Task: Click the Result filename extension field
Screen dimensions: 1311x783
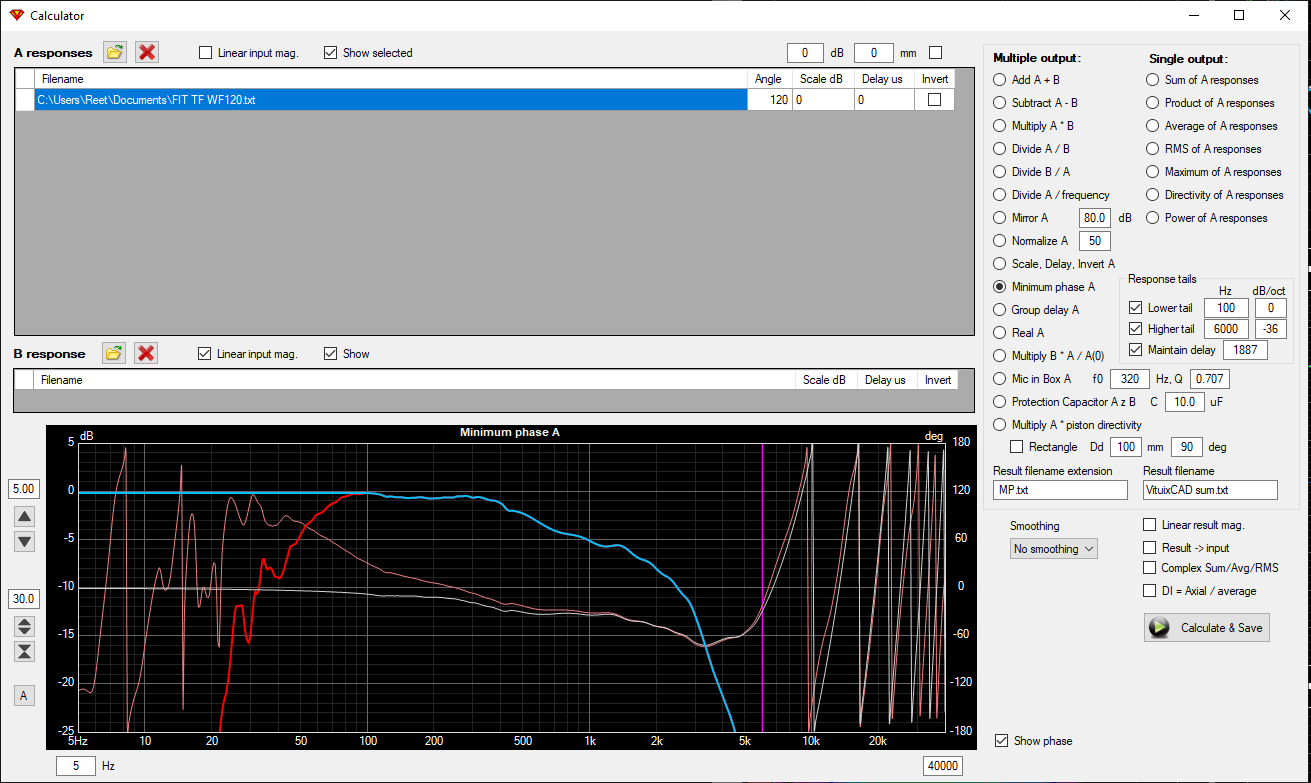Action: coord(1060,490)
